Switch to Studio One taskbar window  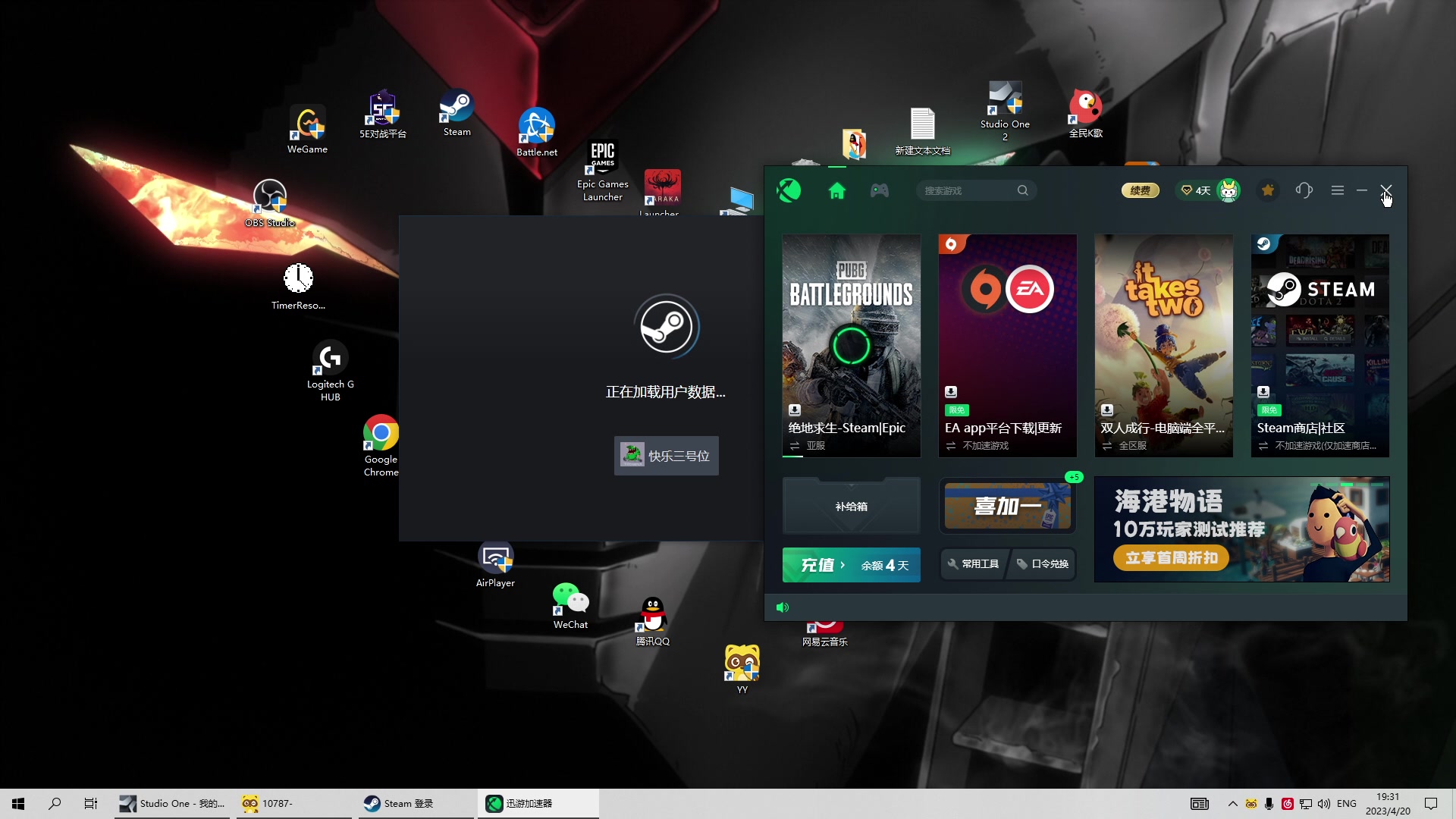pos(174,804)
